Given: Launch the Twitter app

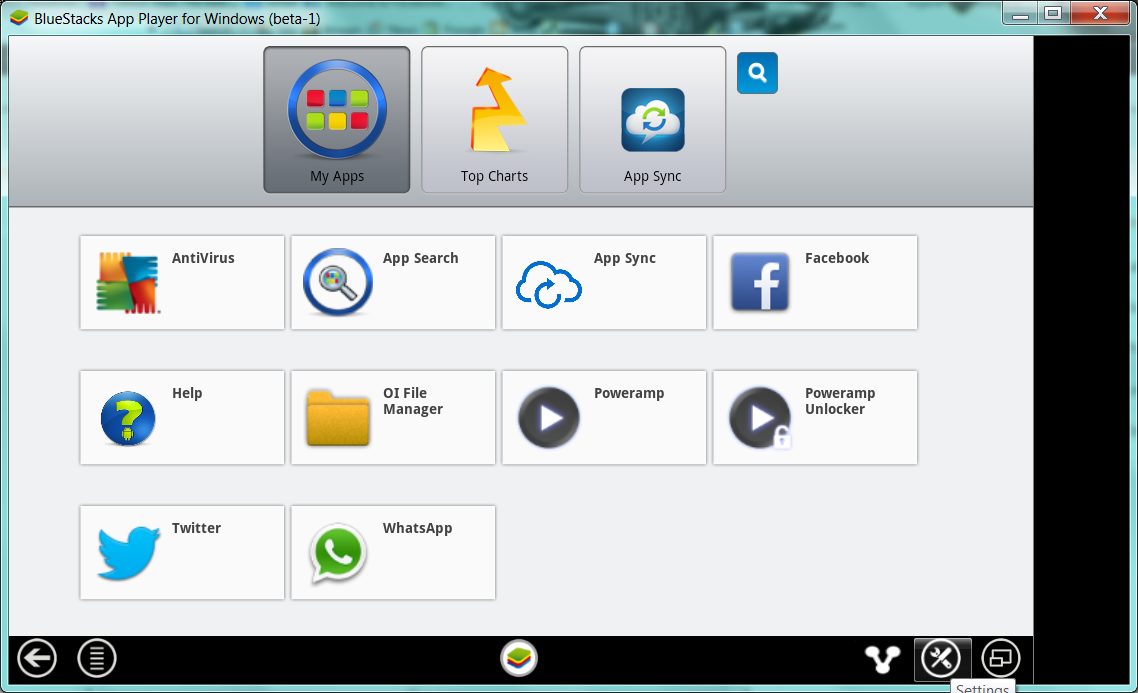Looking at the screenshot, I should point(182,552).
